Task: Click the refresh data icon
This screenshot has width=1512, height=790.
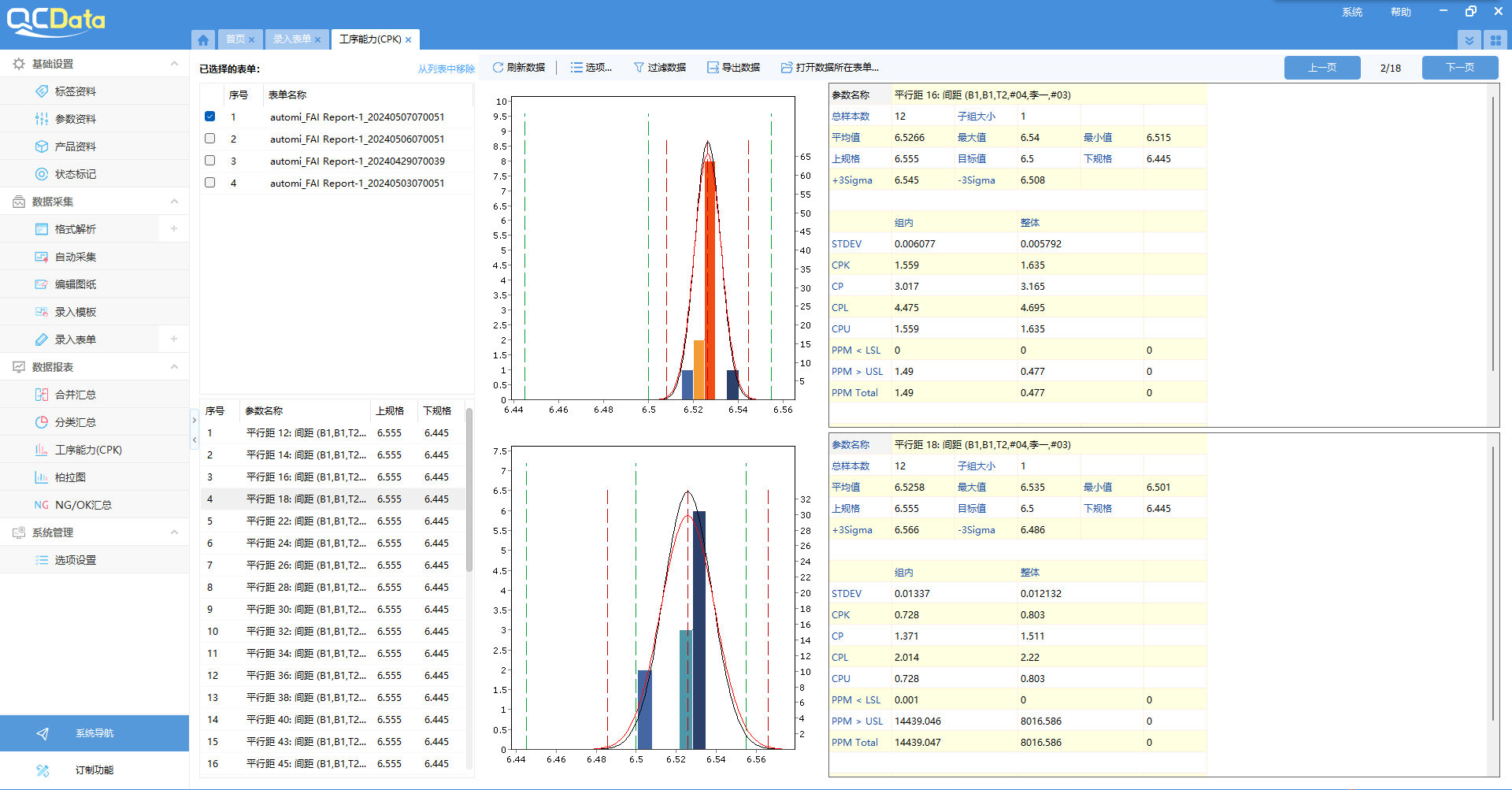Action: point(498,68)
